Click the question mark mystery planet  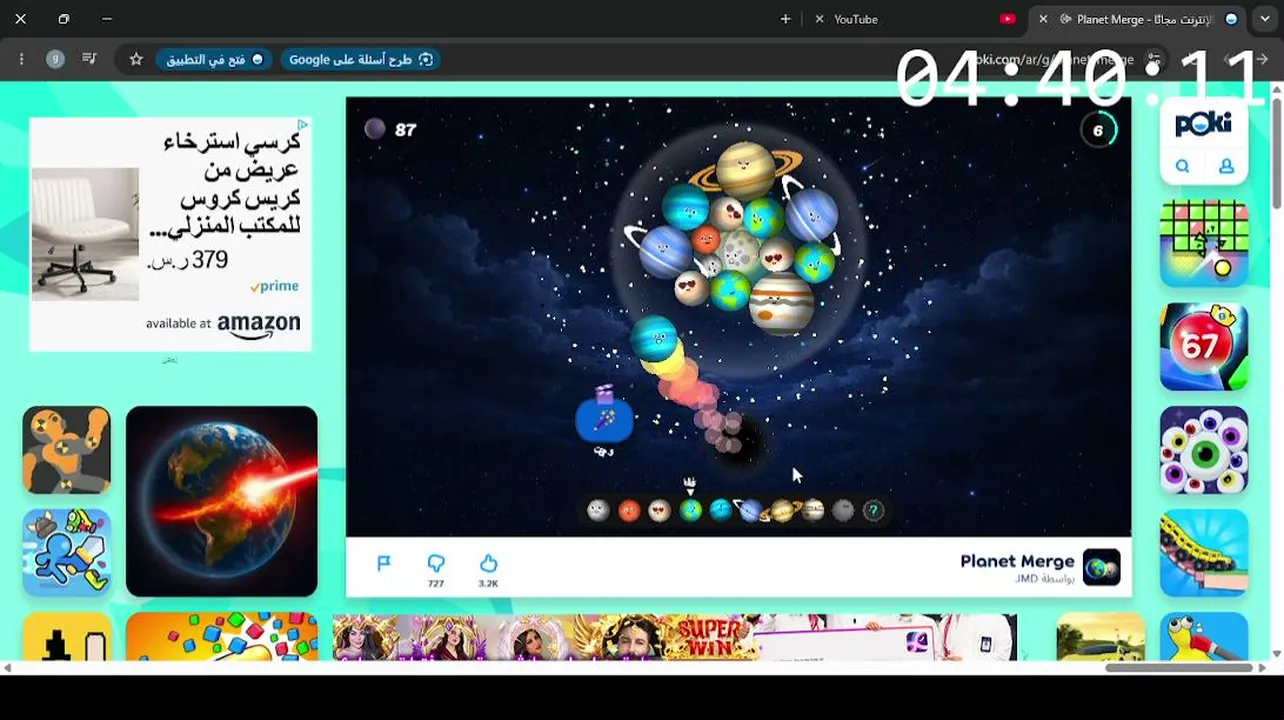[x=873, y=511]
